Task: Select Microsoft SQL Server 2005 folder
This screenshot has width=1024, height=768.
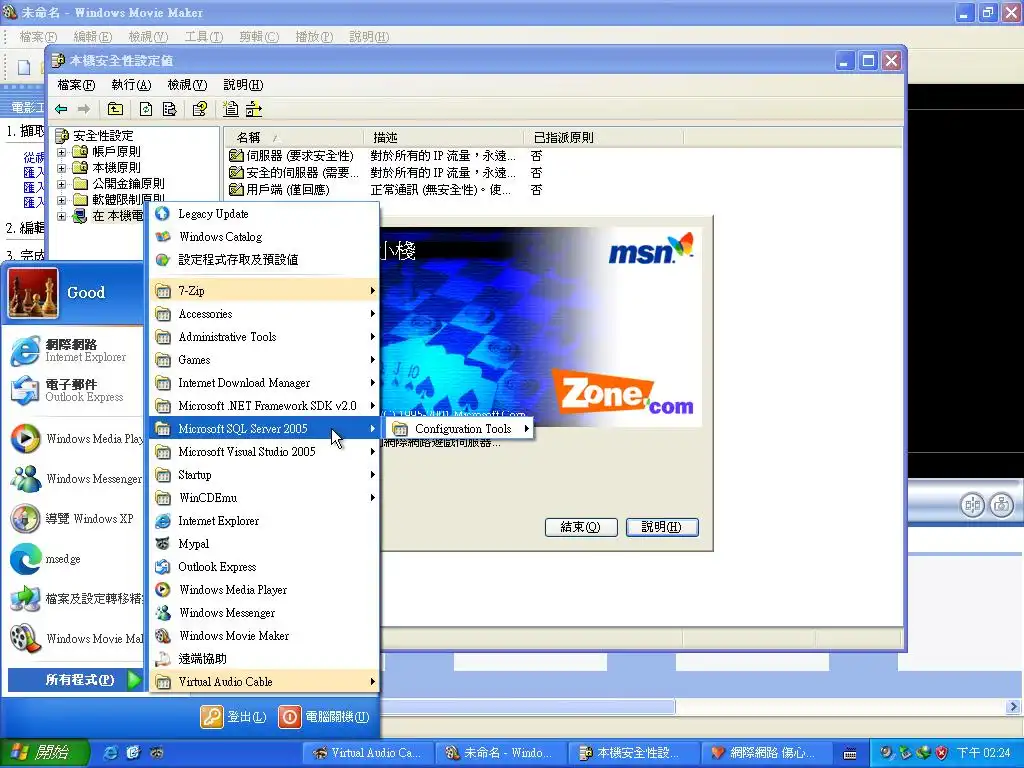Action: pyautogui.click(x=264, y=428)
